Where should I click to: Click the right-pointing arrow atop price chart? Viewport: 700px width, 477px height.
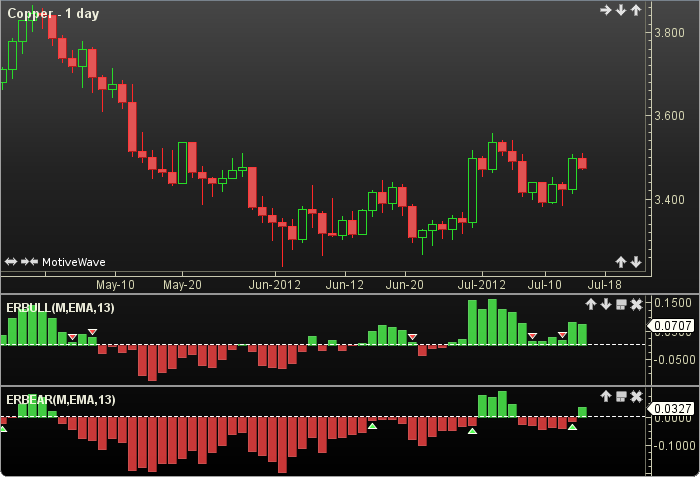click(x=605, y=10)
